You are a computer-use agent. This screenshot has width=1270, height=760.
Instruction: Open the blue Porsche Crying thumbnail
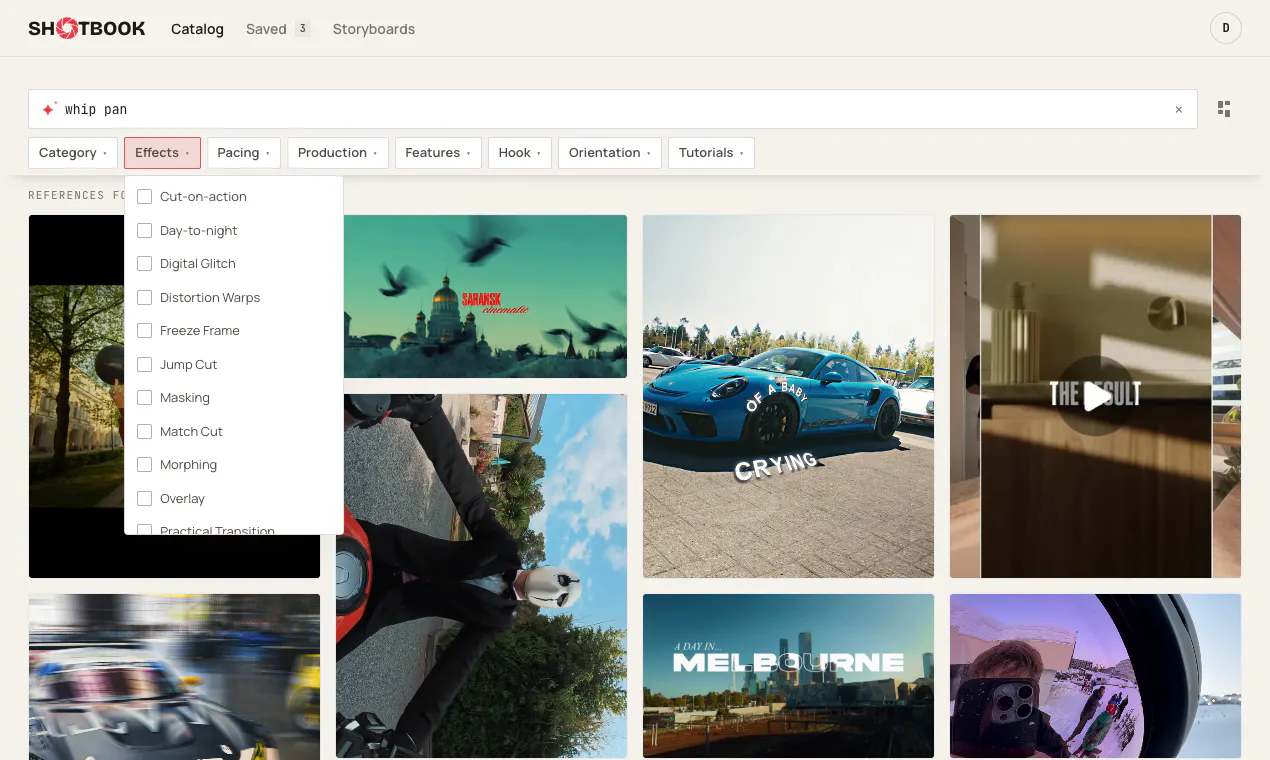pyautogui.click(x=788, y=396)
